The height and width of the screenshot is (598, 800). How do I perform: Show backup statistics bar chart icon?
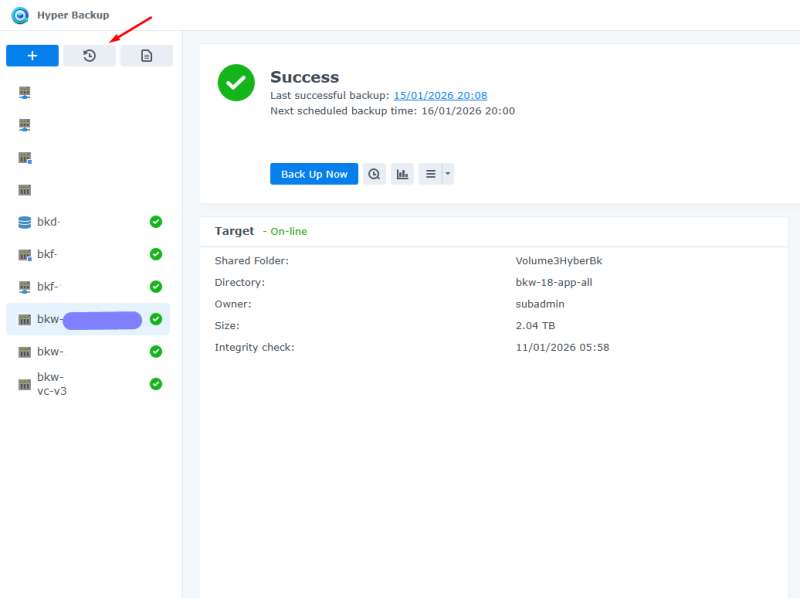click(x=402, y=174)
